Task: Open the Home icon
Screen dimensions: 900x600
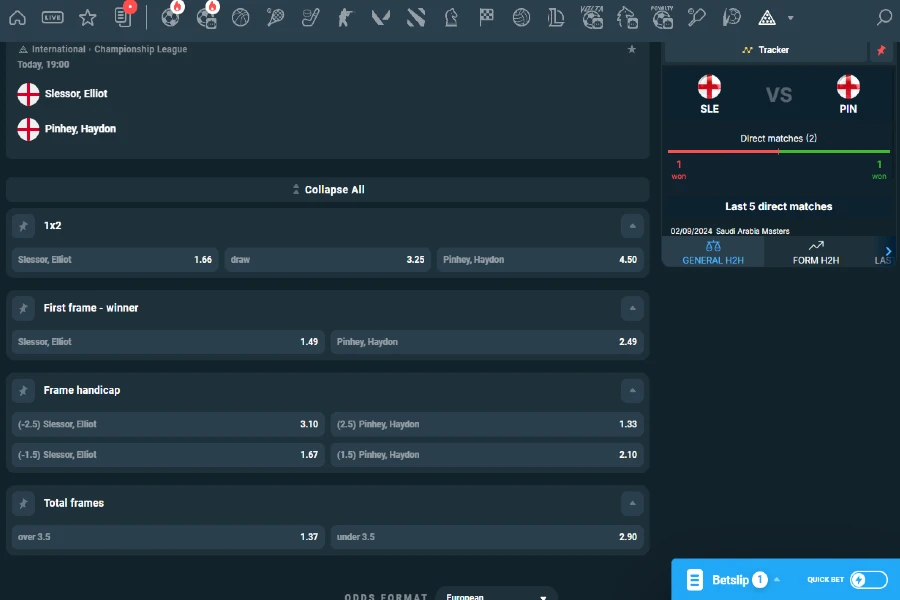Action: pyautogui.click(x=17, y=17)
